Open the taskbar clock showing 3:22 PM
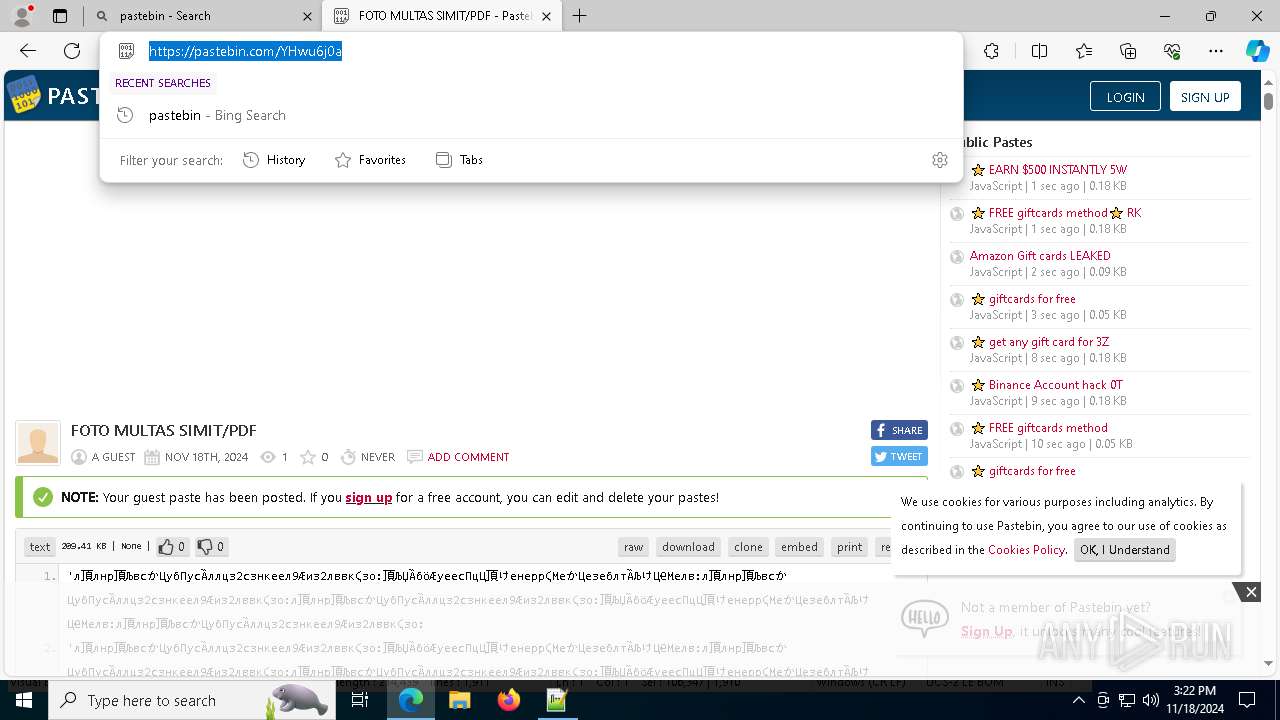Screen dimensions: 1280x720 point(1195,700)
